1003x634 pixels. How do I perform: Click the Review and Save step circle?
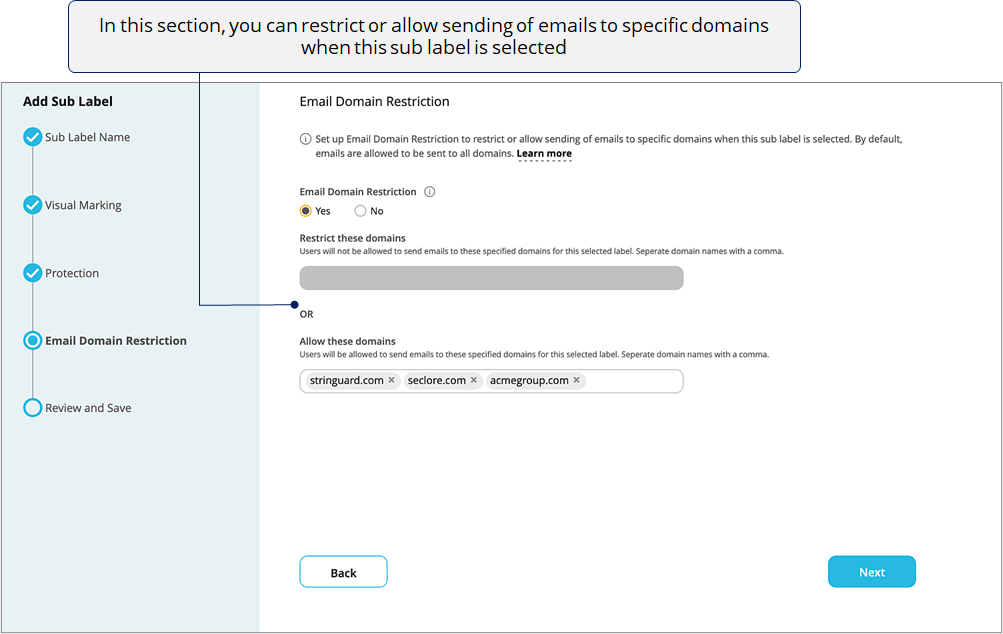33,408
